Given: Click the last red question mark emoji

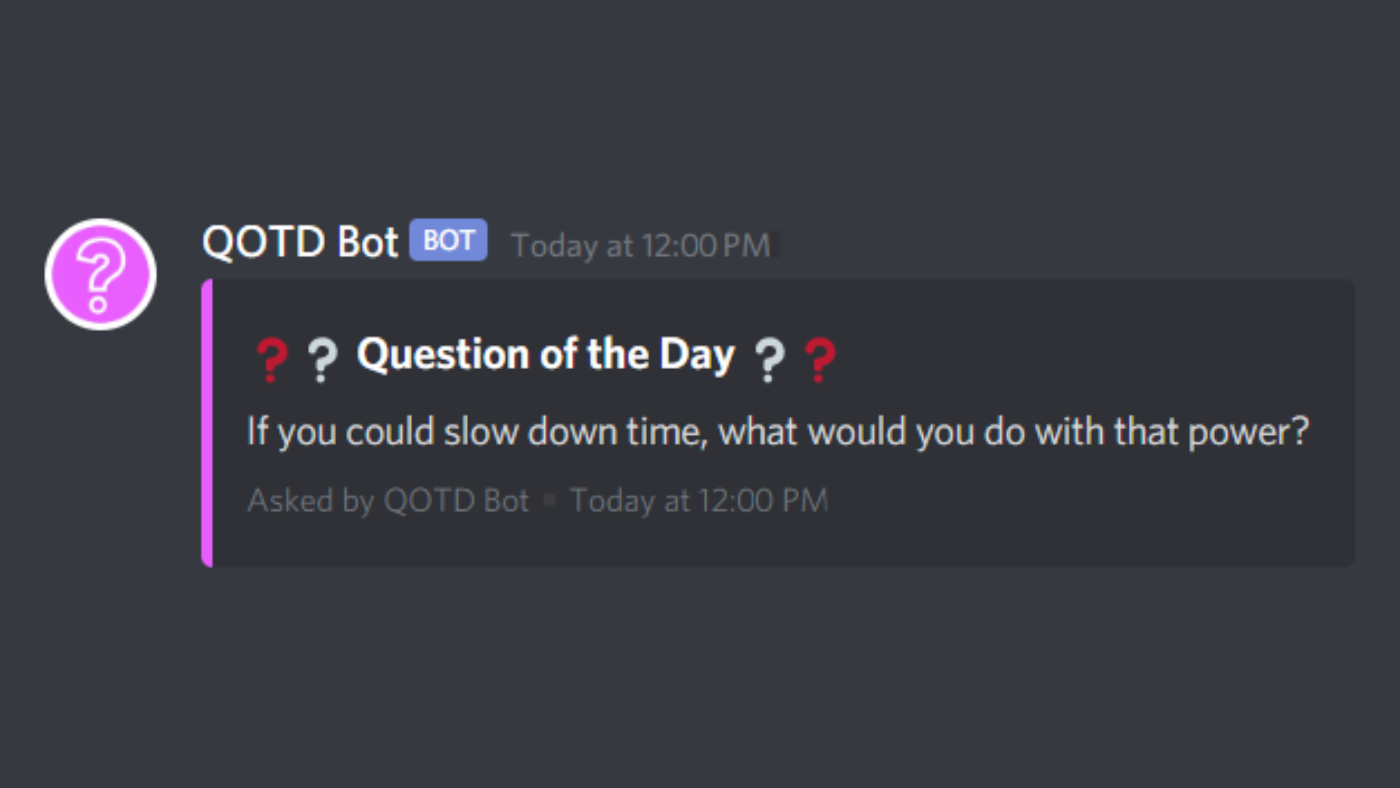Looking at the screenshot, I should pos(819,360).
